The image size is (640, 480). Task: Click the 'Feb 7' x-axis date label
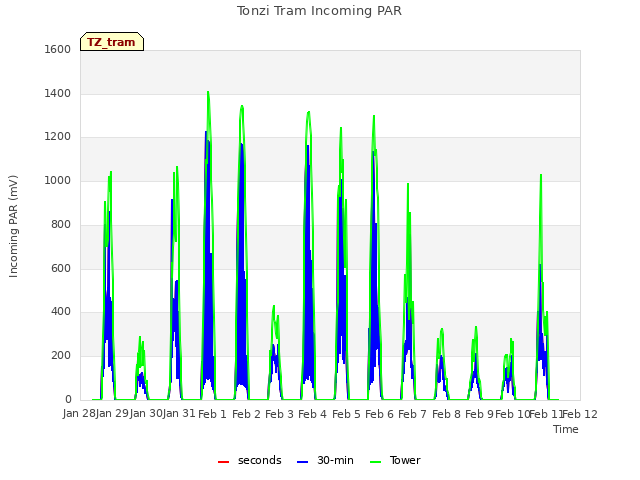(412, 414)
